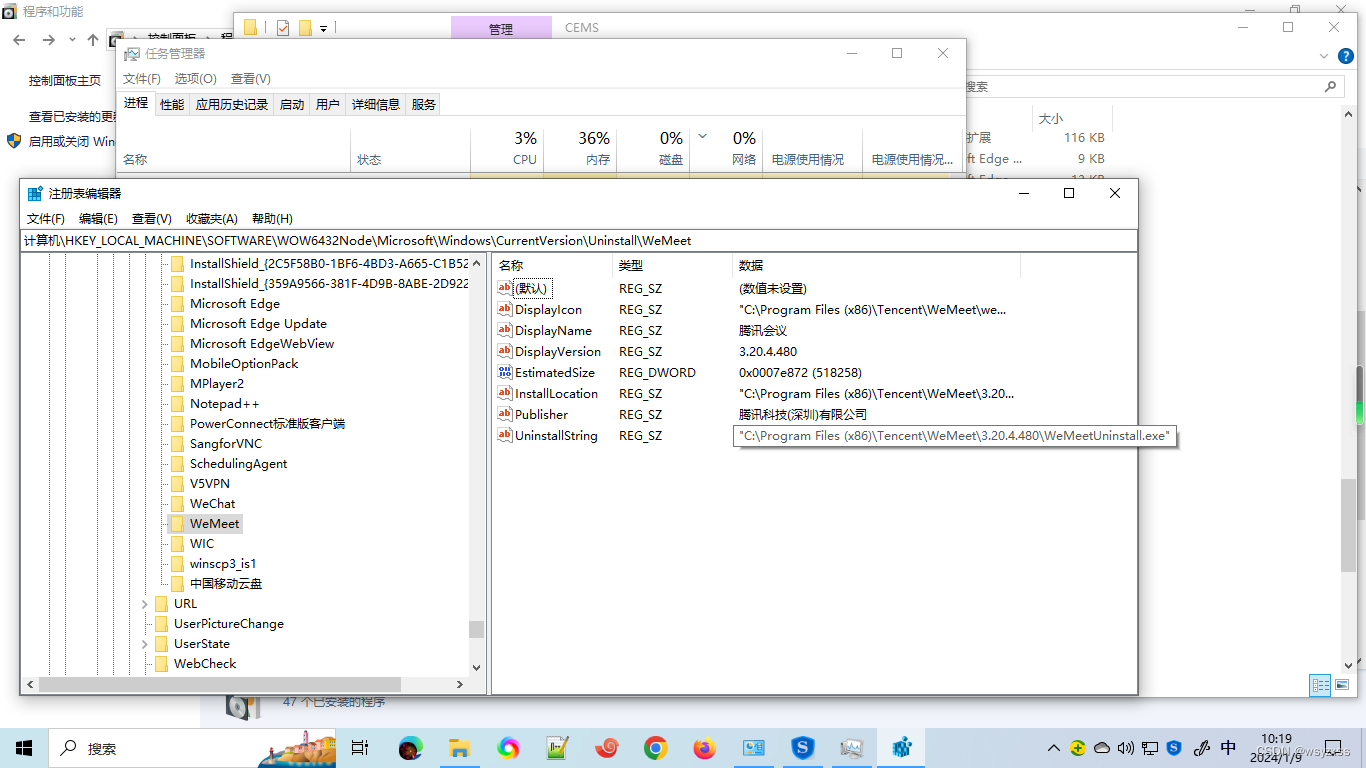Expand the UserState registry key

pos(145,644)
